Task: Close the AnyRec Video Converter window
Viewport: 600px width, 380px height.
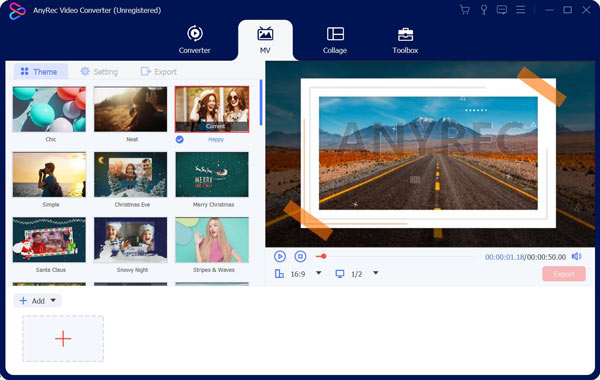Action: coord(586,10)
